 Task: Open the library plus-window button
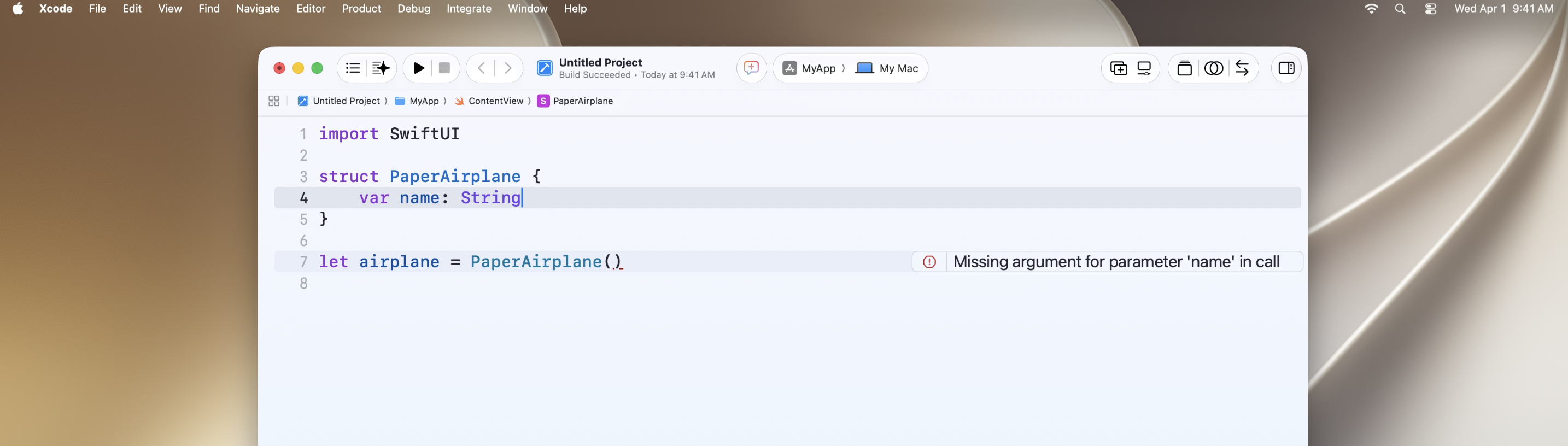(1119, 68)
